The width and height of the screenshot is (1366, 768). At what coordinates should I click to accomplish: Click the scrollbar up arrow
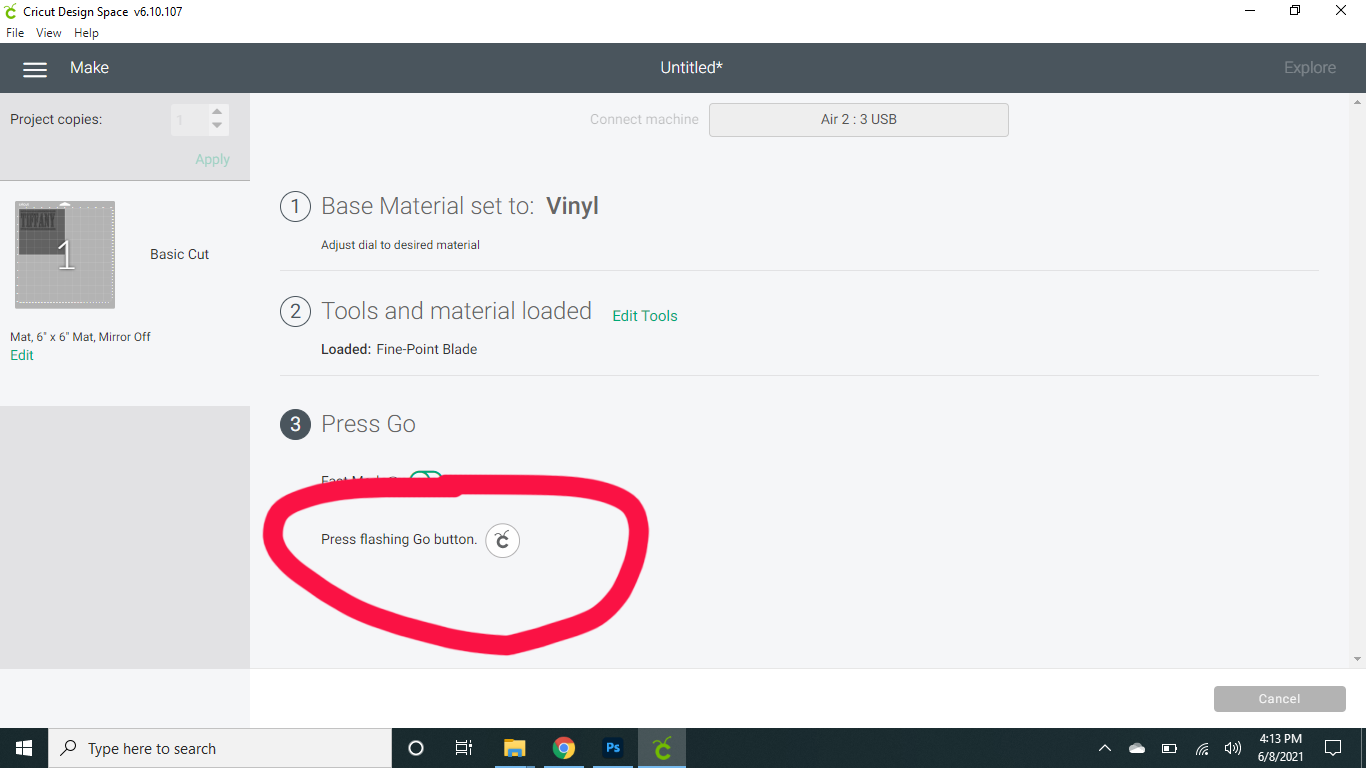1358,102
